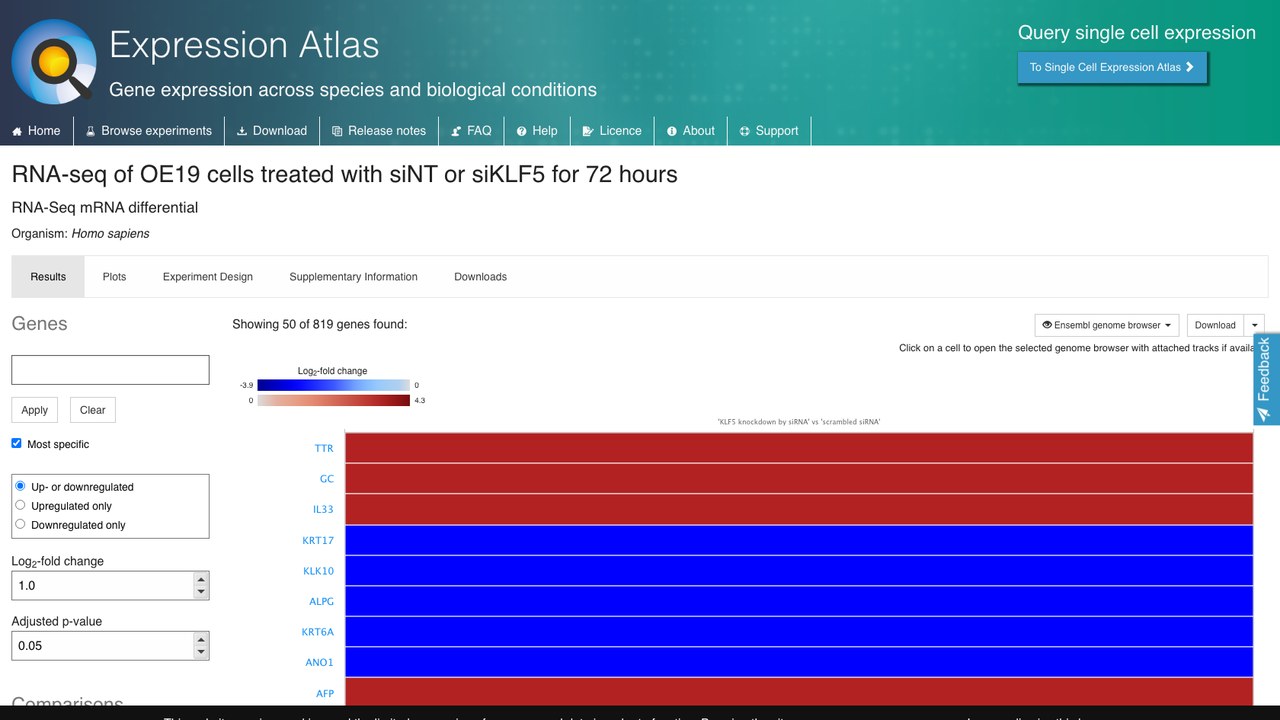Focus the Genes search input field
Image resolution: width=1280 pixels, height=720 pixels.
[110, 370]
